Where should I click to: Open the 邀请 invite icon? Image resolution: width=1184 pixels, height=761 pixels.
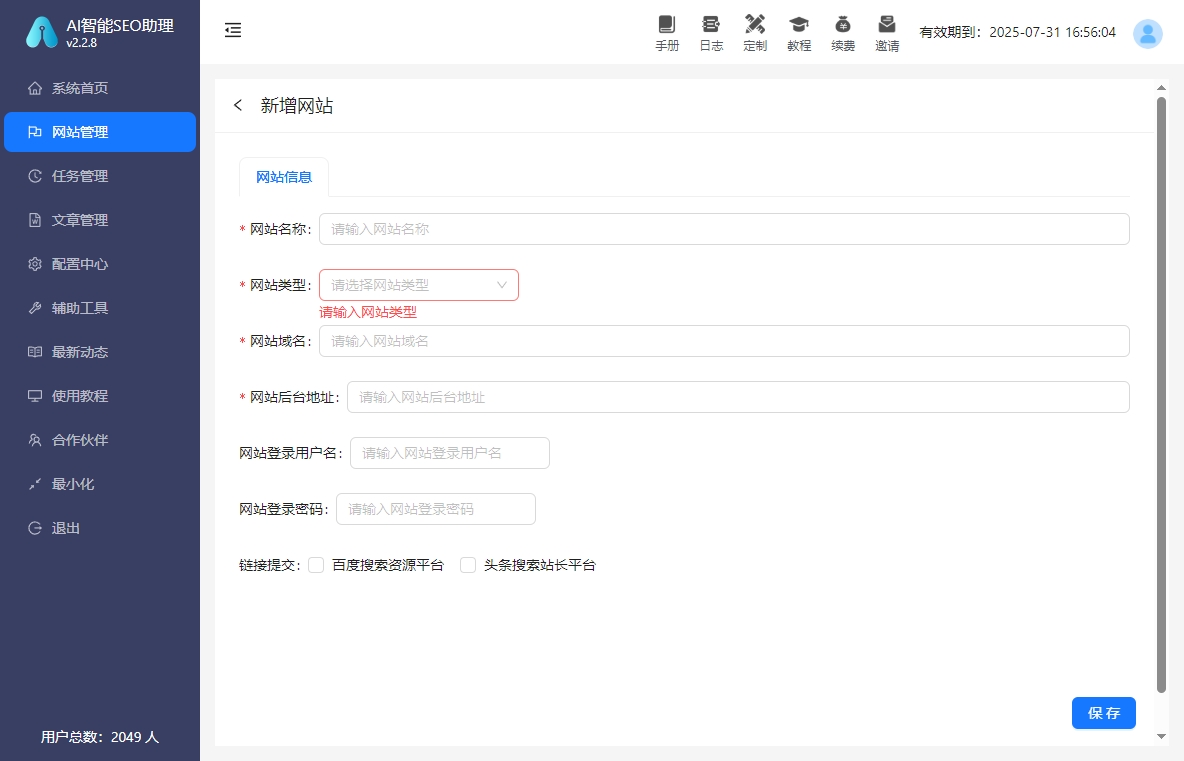(x=887, y=31)
